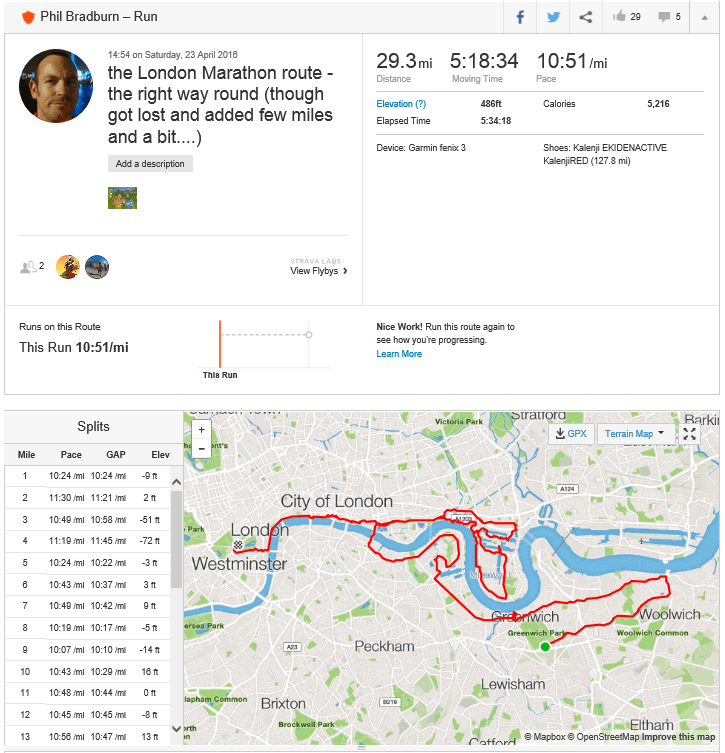Screen dimensions: 725x753
Task: Click Elevation help link
Action: click(401, 104)
